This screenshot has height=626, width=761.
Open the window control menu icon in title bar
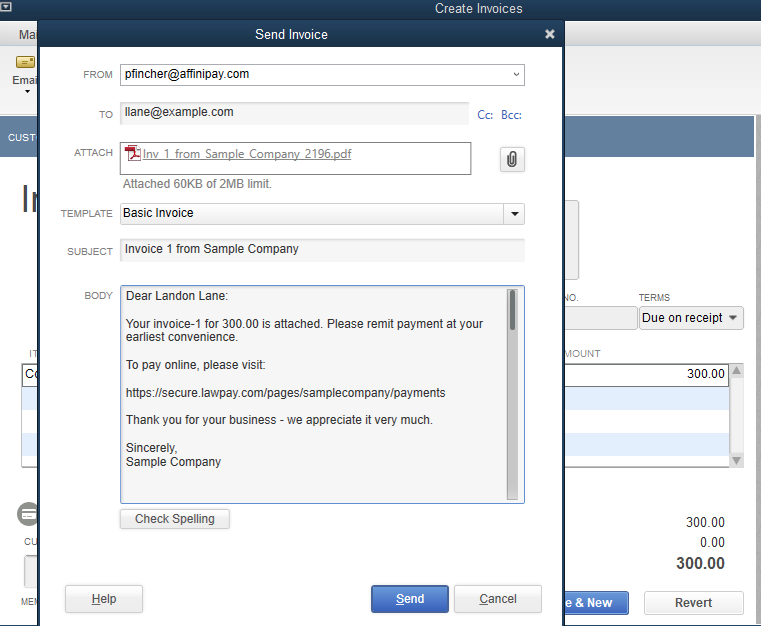pyautogui.click(x=6, y=8)
